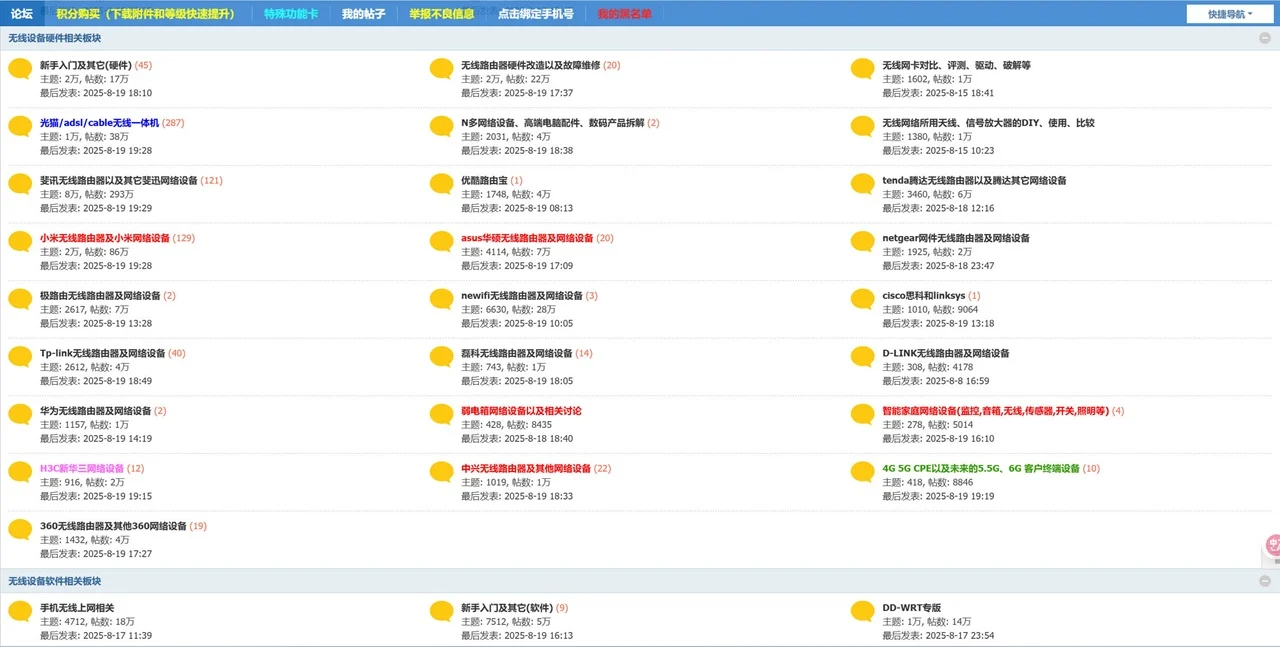Screen dimensions: 1280x647
Task: Click the bubble icon beside 新手入门及其它(软件)
Action: (x=442, y=612)
